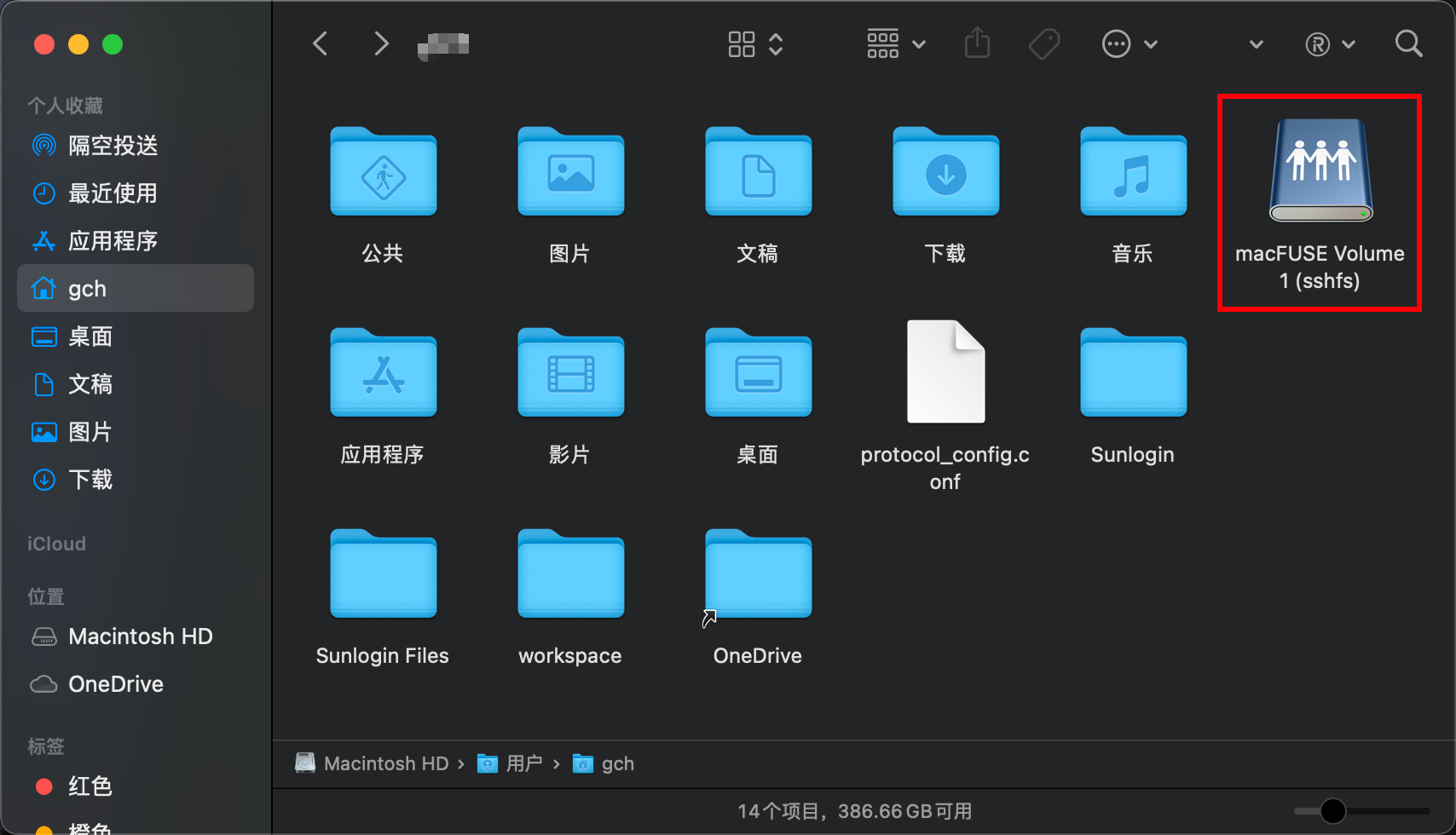Expand the group-by options dropdown
Image resolution: width=1456 pixels, height=835 pixels.
click(895, 43)
